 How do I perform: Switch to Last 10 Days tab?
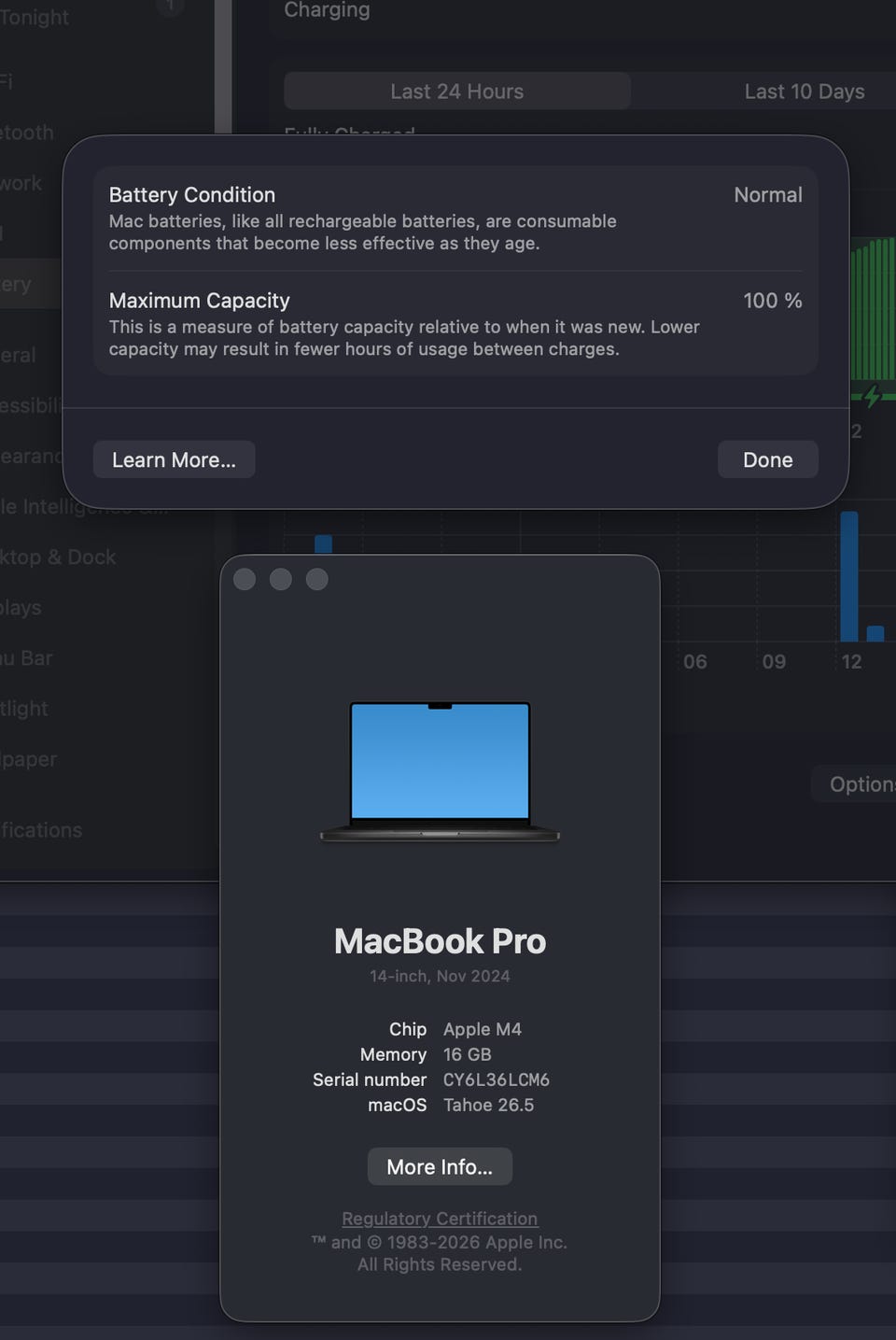pyautogui.click(x=805, y=92)
